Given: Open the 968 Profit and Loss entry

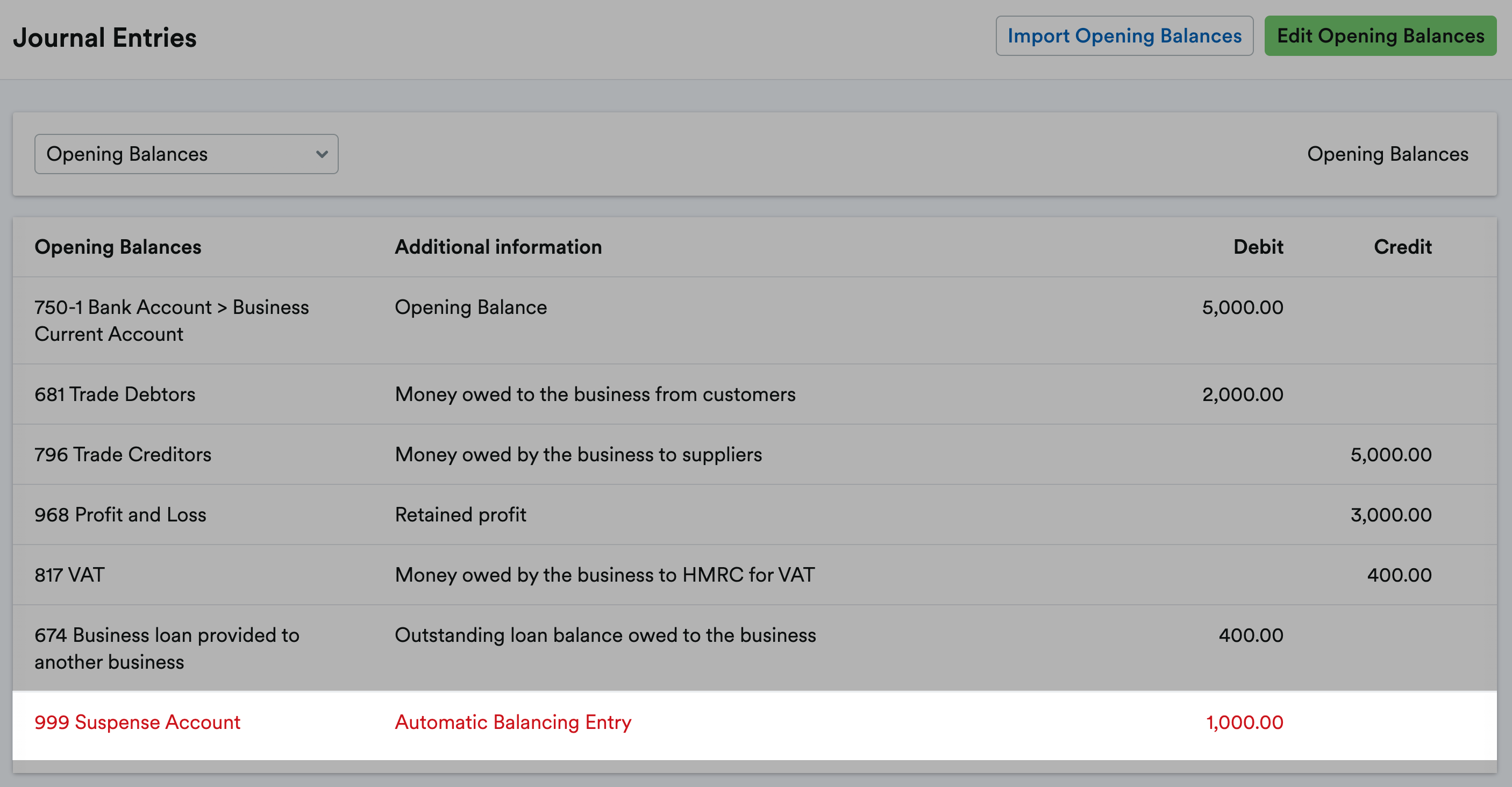Looking at the screenshot, I should (x=120, y=514).
